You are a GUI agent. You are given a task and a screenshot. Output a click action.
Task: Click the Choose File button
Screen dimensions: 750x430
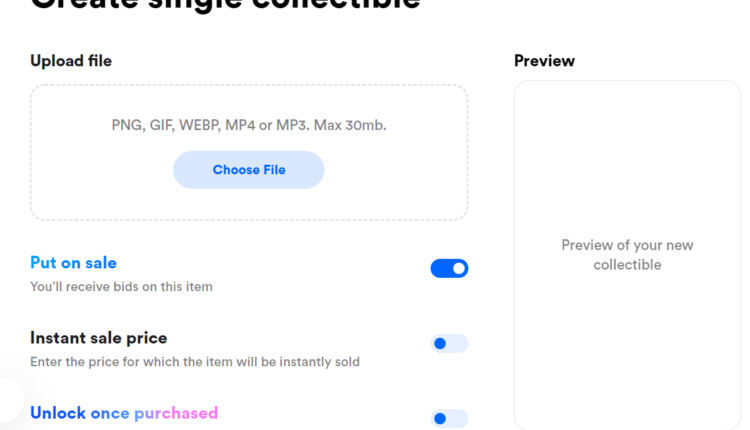249,170
